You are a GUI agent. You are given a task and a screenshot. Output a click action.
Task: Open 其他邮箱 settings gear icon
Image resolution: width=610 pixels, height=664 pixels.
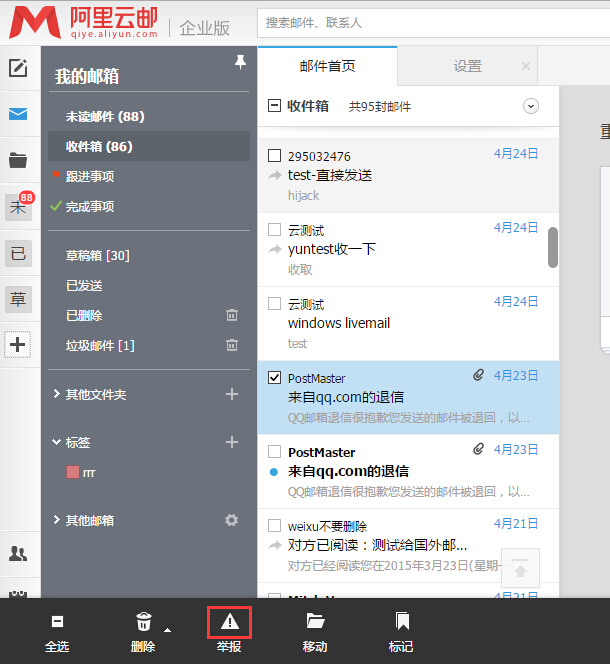coord(232,520)
